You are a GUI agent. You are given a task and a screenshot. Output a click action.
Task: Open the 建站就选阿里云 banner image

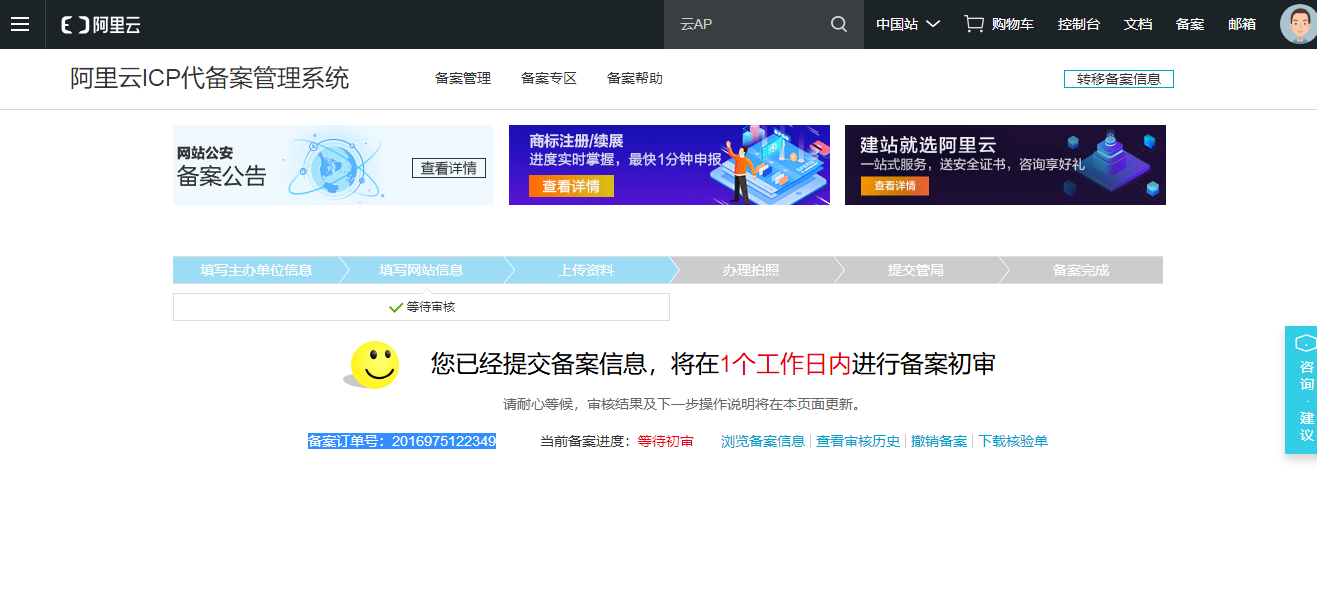pos(1005,165)
